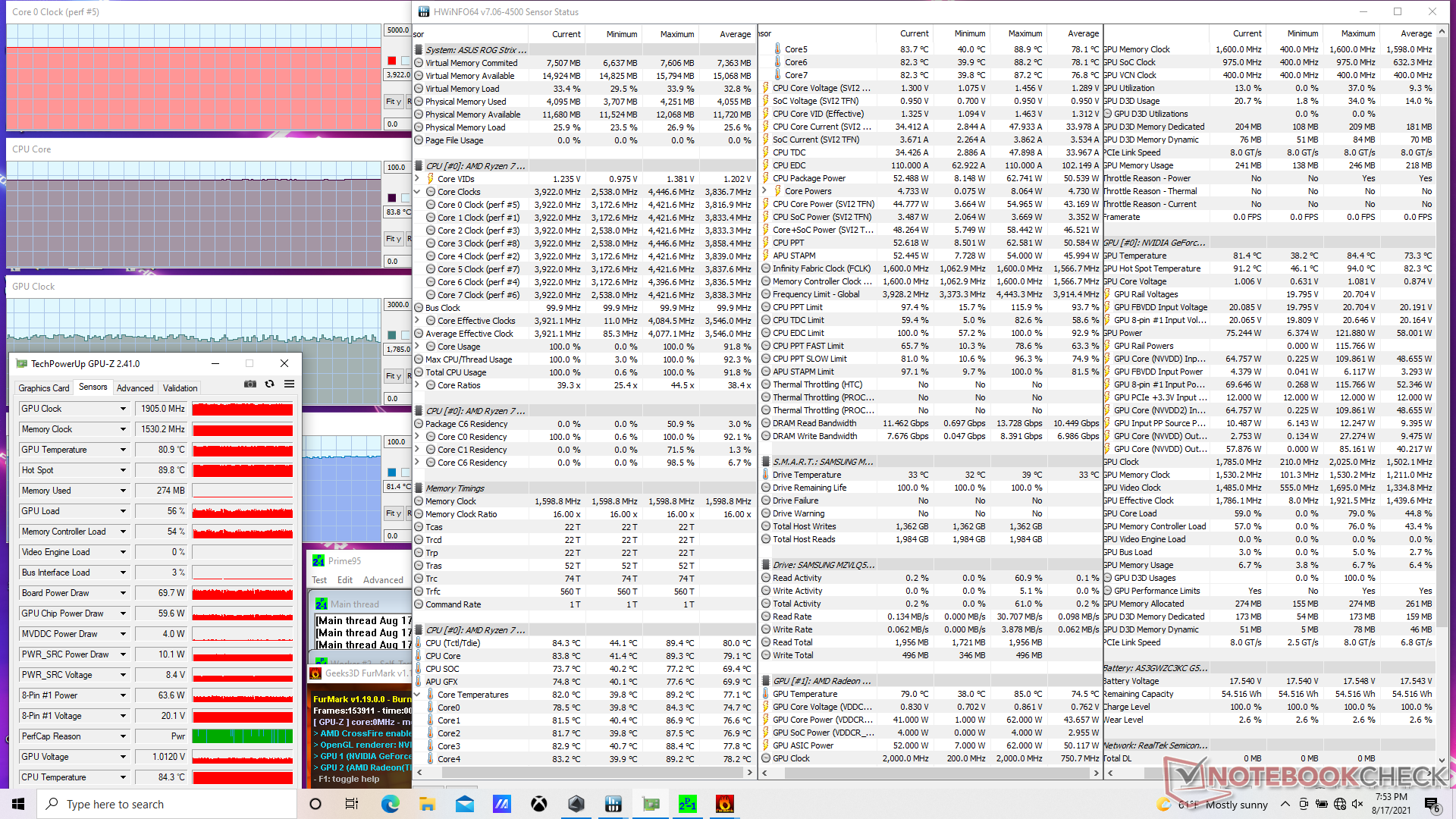This screenshot has width=1456, height=819.
Task: Take a GPU-Z screenshot with camera icon
Action: (x=249, y=384)
